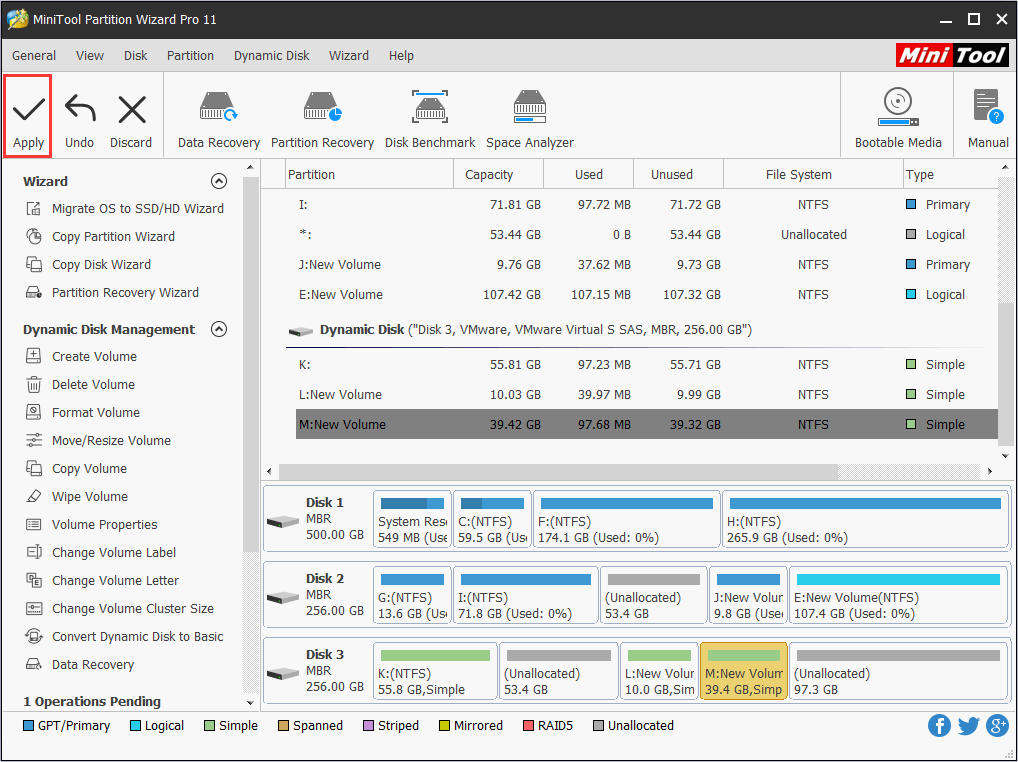Create Bootable Media
This screenshot has width=1018, height=762.
(x=898, y=119)
